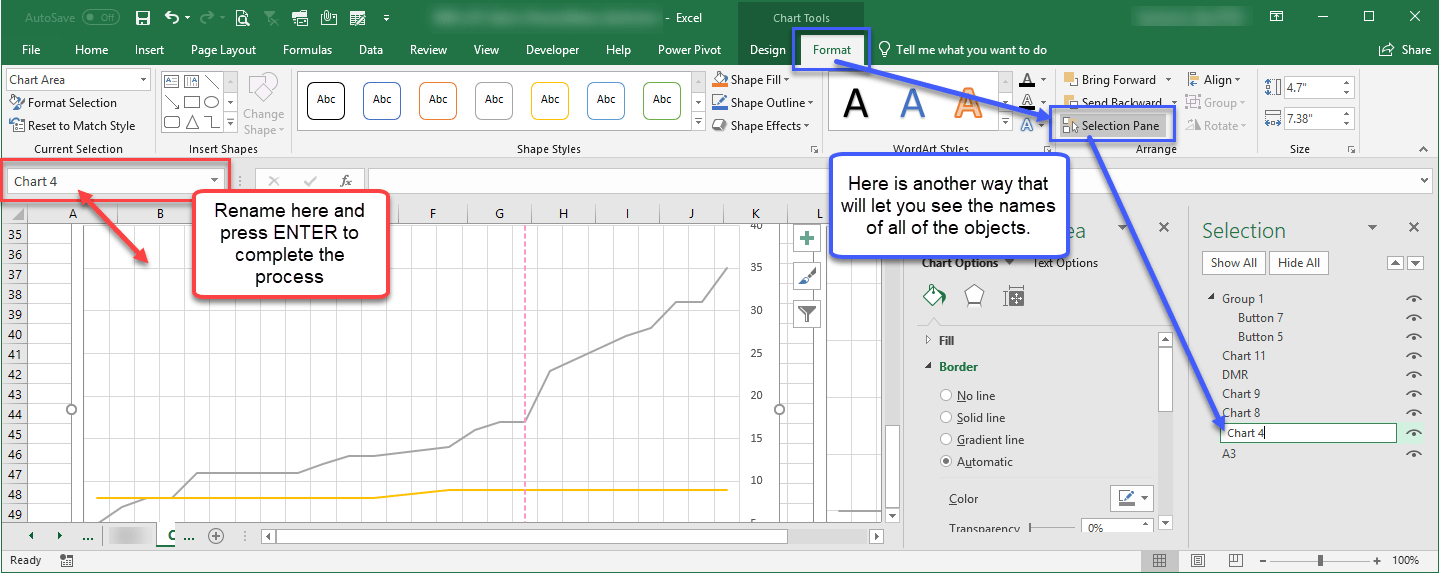This screenshot has height=573, width=1439.
Task: Switch to Fill & Line paint bucket icon
Action: coord(933,296)
